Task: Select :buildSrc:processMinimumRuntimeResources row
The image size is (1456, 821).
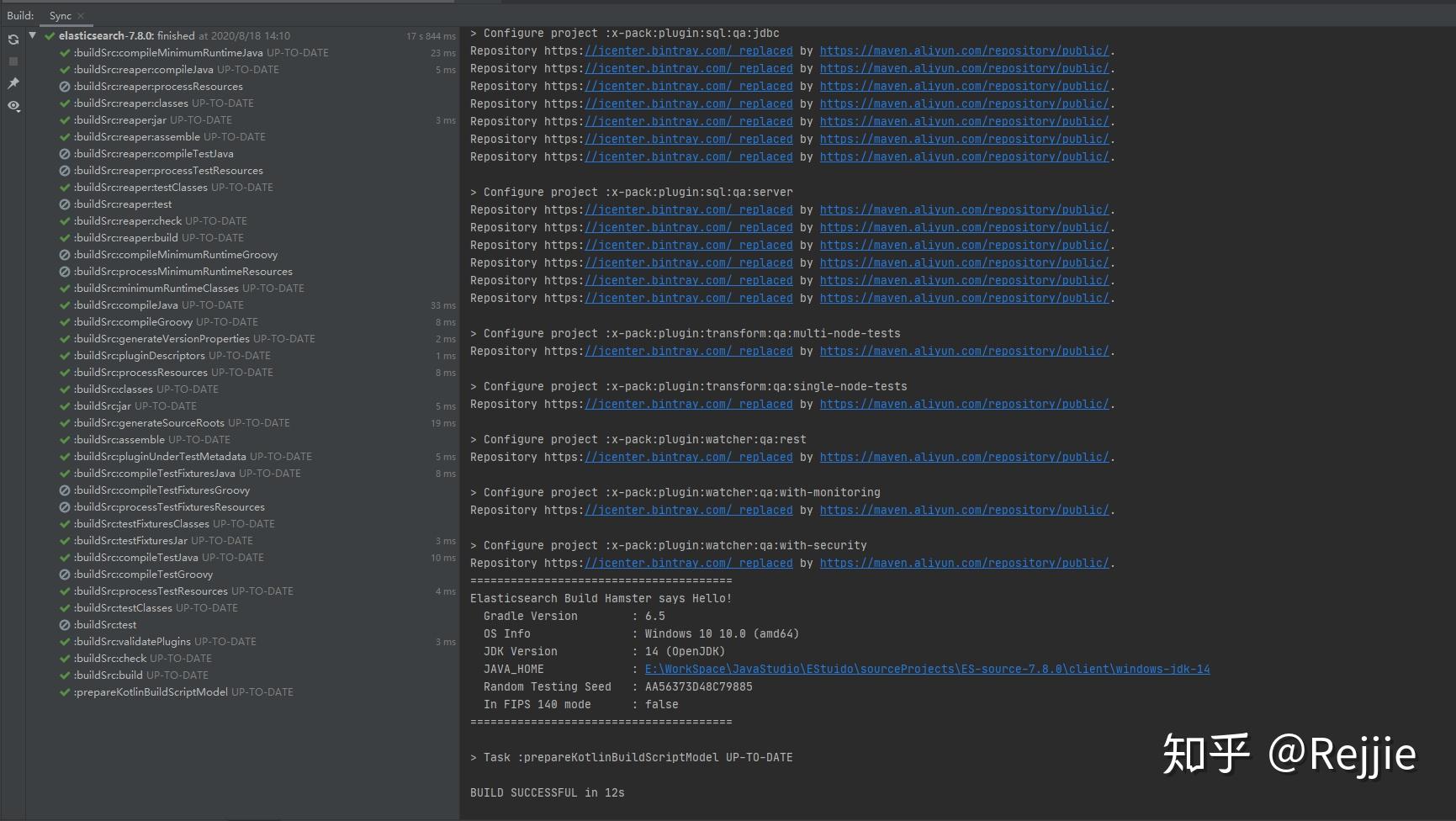Action: click(242, 271)
